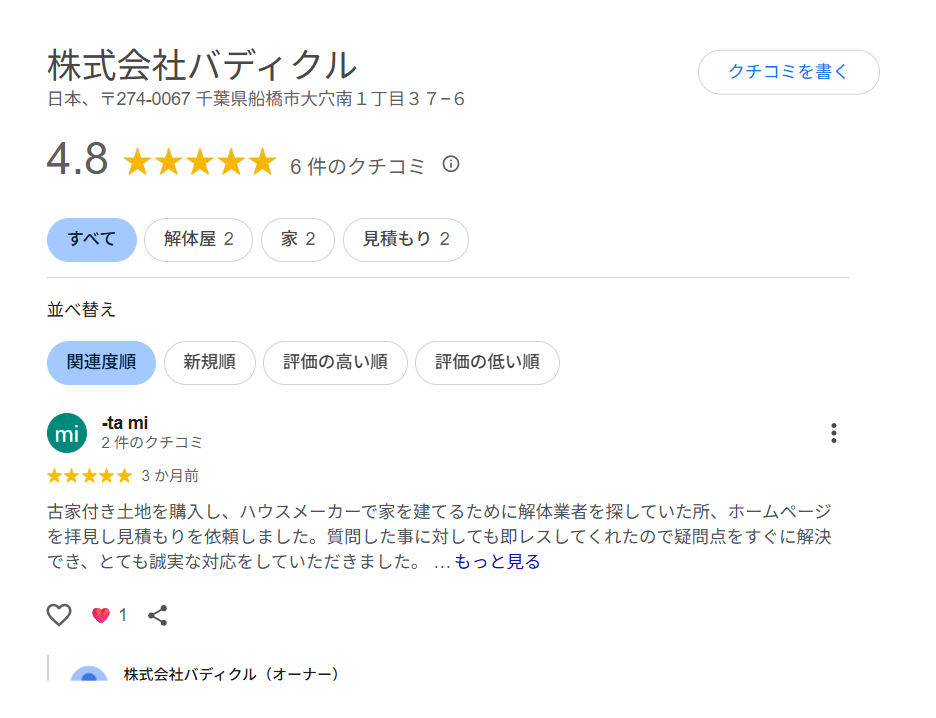Image resolution: width=936 pixels, height=718 pixels.
Task: Click reviewer name -ta mi
Action: pos(125,423)
